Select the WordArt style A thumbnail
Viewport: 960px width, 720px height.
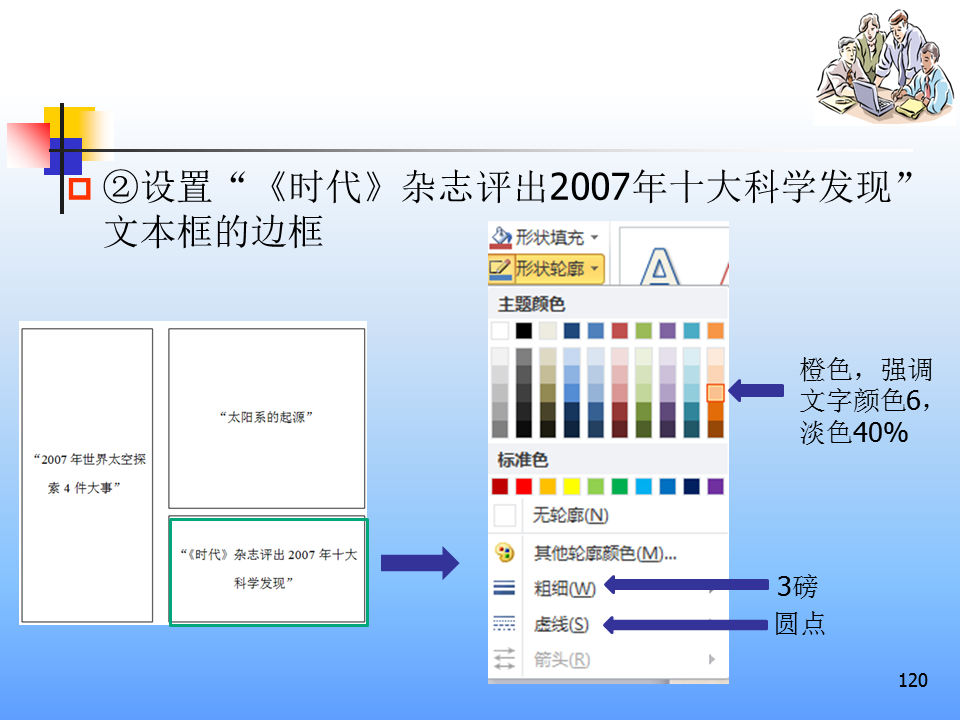pos(659,266)
